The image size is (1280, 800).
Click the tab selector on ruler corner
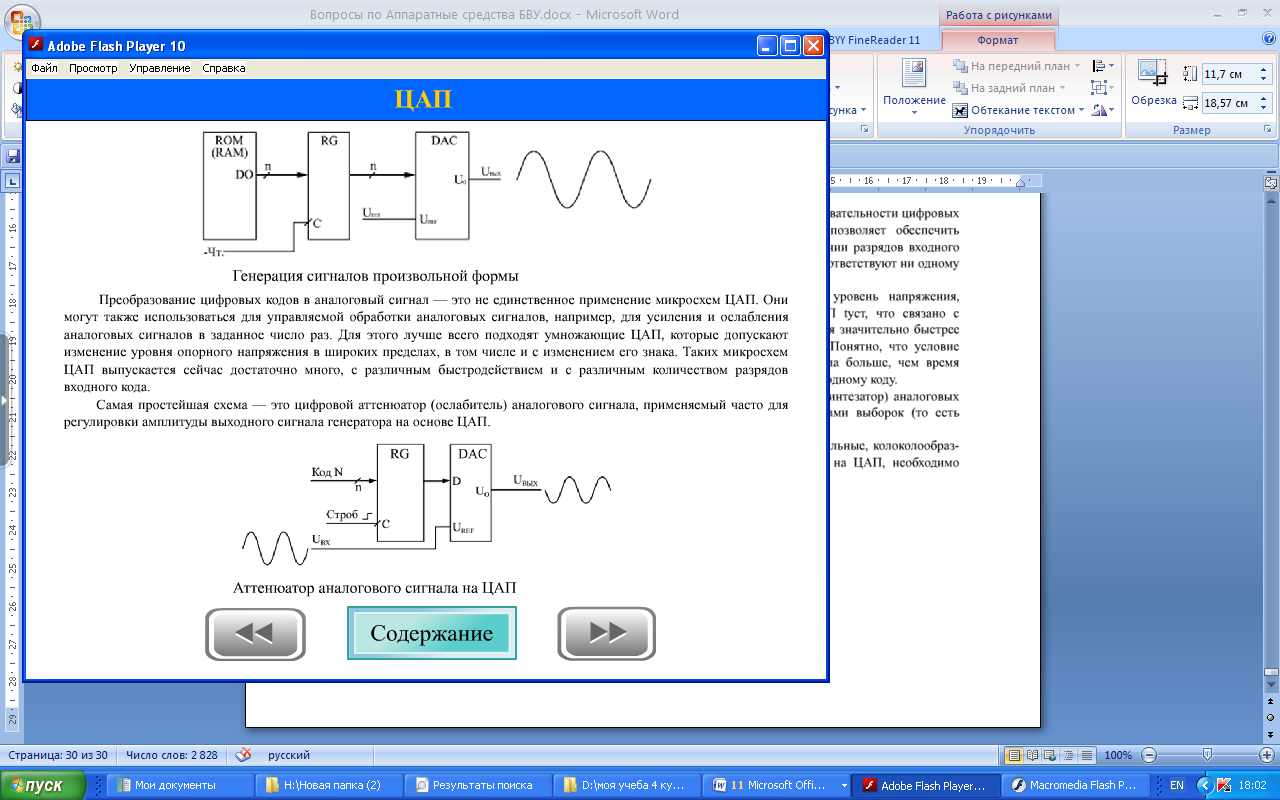pyautogui.click(x=12, y=181)
